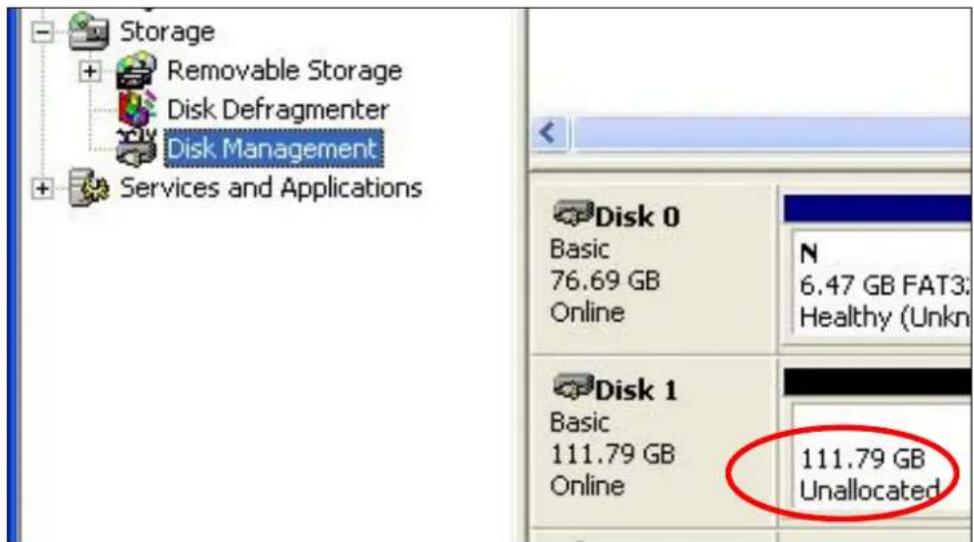The image size is (974, 542).
Task: Expand the Removable Storage node
Action: pos(89,71)
